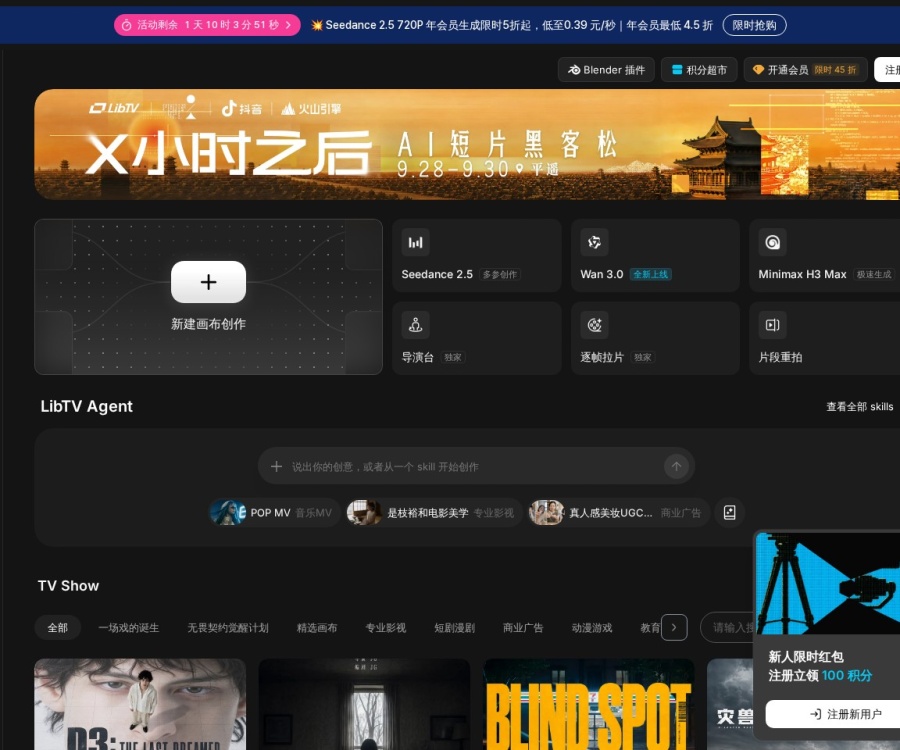Open the 积分超市 points store
The image size is (900, 750).
point(699,70)
